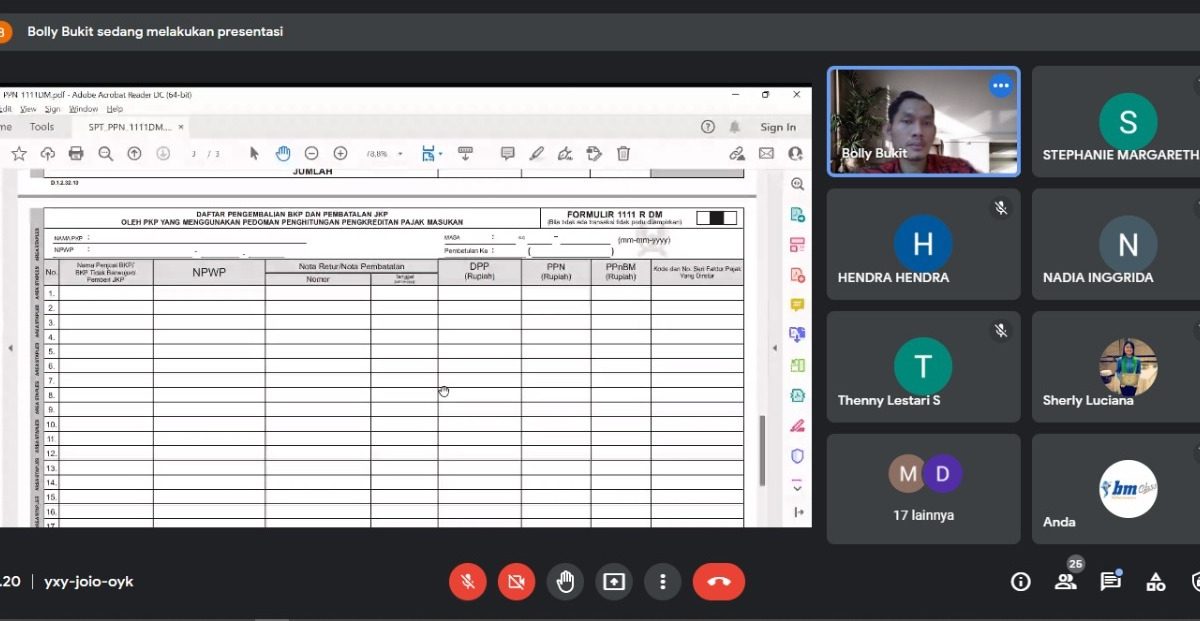Toggle scrolling read mode icon
Viewport: 1200px width, 621px height.
(465, 153)
